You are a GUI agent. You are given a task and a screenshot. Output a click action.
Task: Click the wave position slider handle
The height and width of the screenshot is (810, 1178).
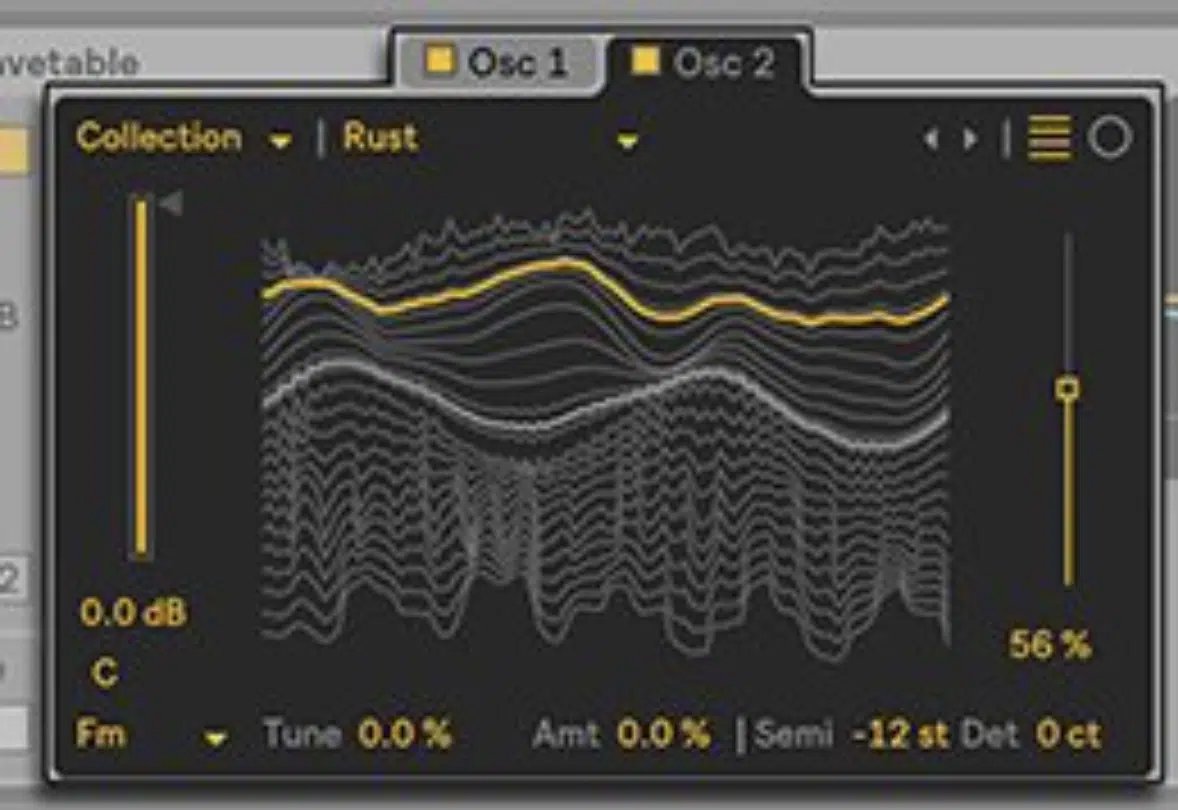coord(1068,388)
